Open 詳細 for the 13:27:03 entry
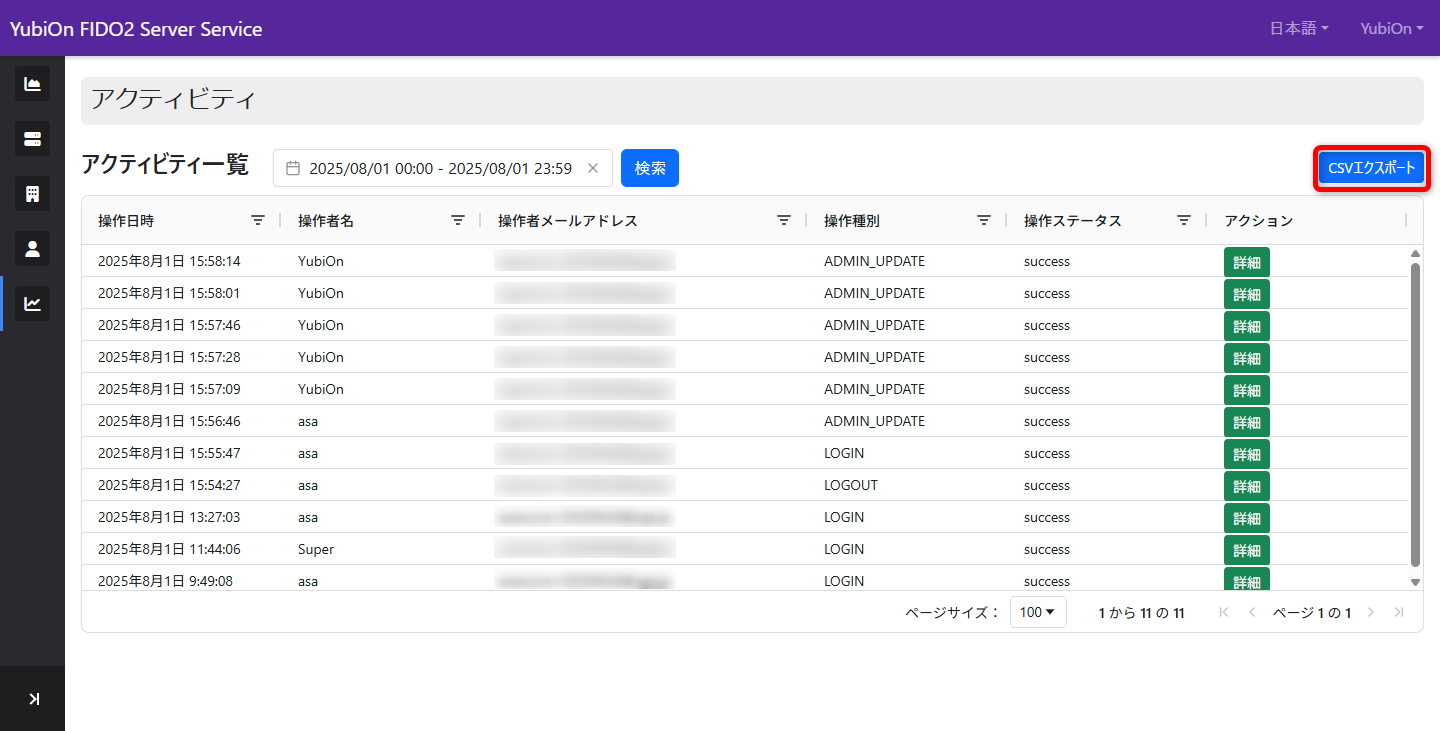 click(x=1247, y=518)
